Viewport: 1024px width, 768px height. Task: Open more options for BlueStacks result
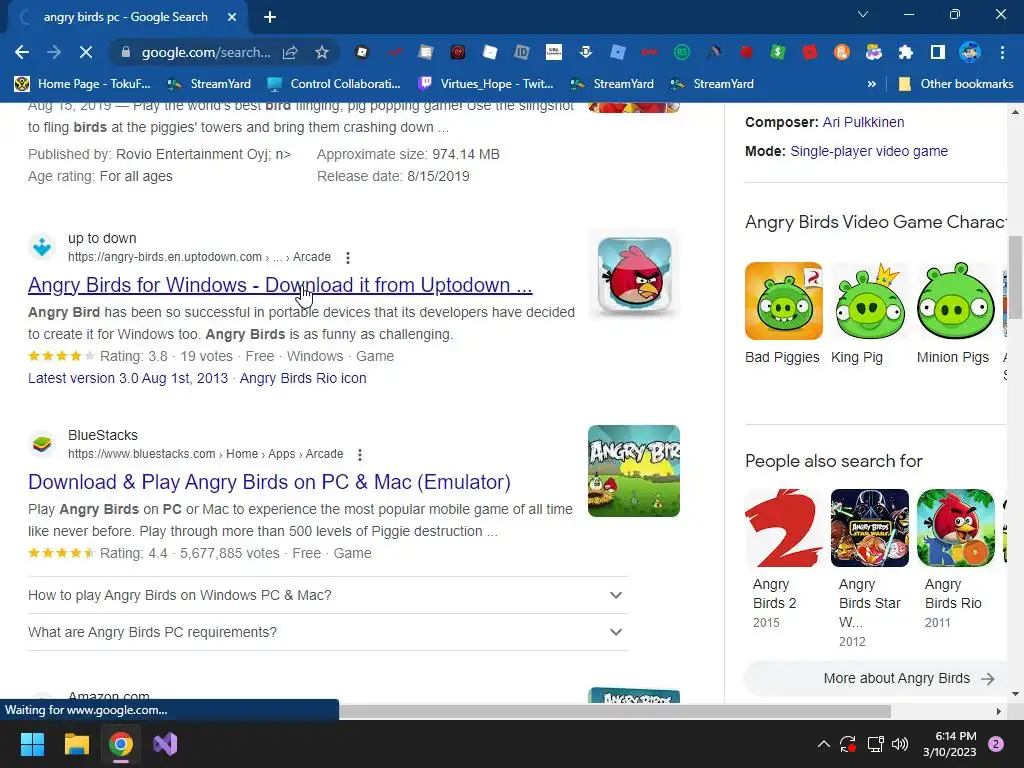(360, 455)
